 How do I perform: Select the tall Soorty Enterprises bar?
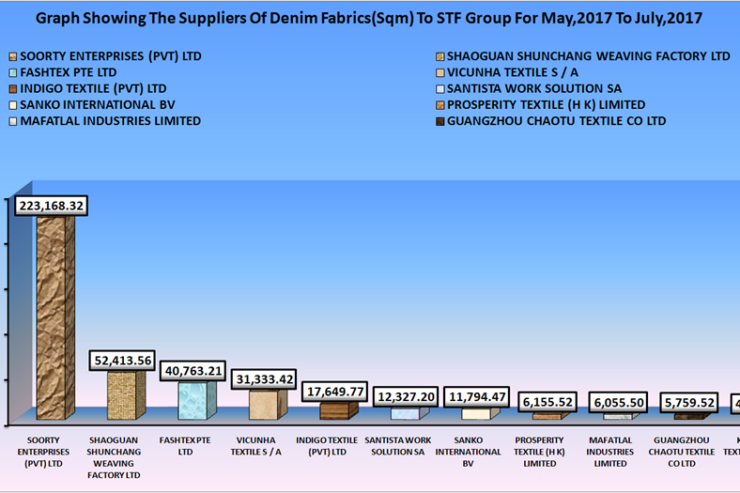coord(55,317)
